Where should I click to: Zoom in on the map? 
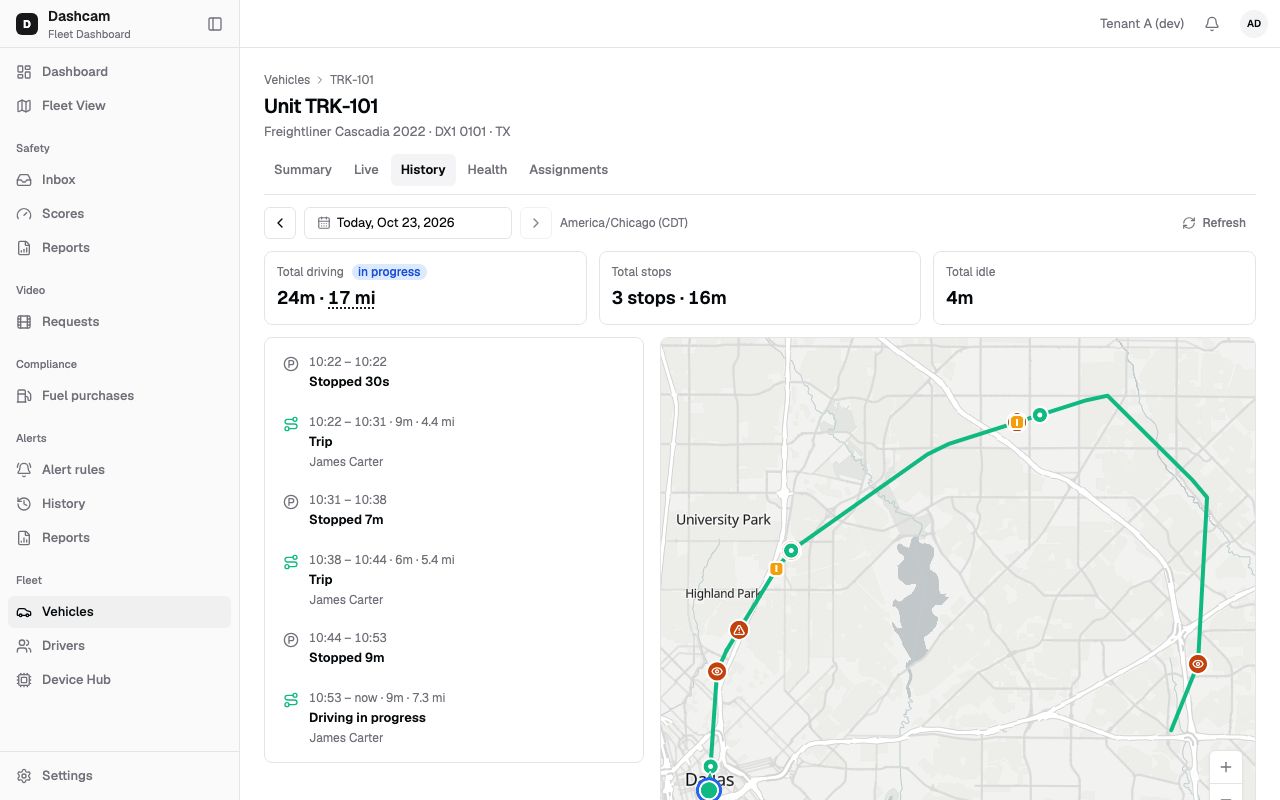tap(1226, 767)
